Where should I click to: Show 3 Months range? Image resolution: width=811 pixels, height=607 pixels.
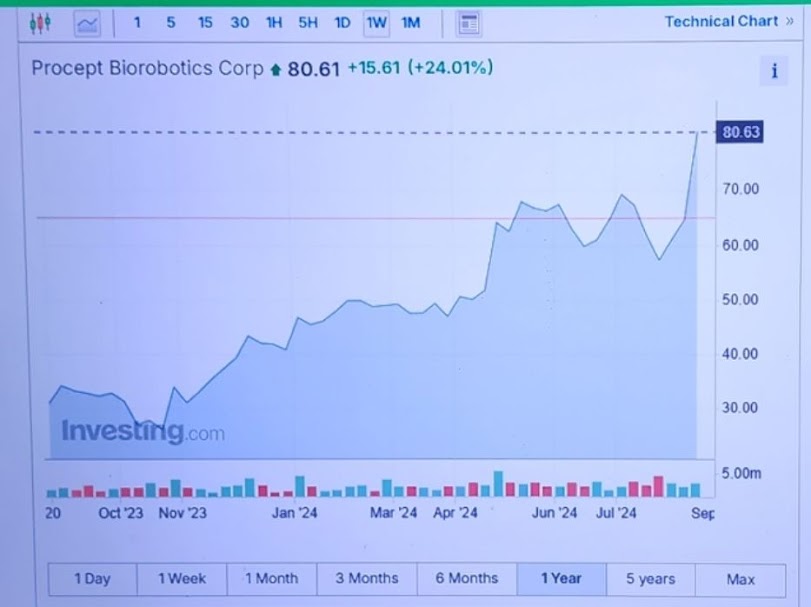coord(367,579)
